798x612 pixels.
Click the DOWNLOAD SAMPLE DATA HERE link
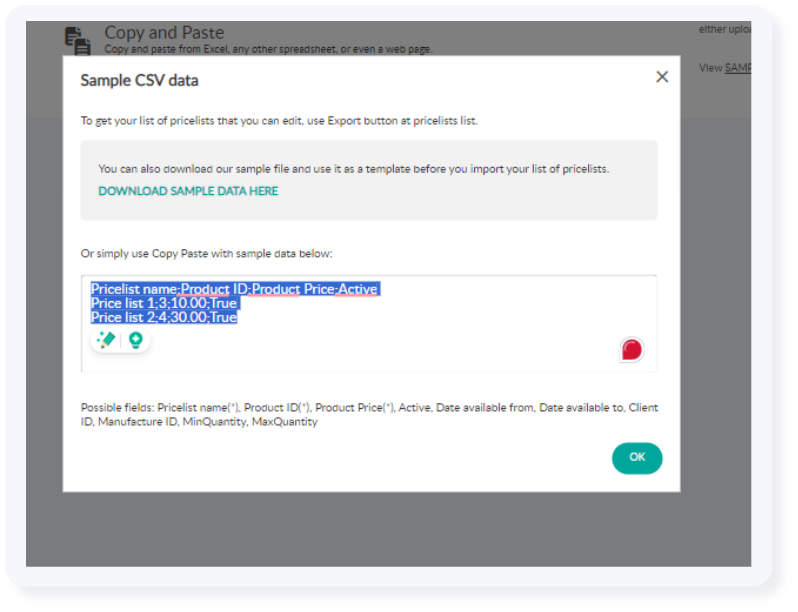click(188, 191)
